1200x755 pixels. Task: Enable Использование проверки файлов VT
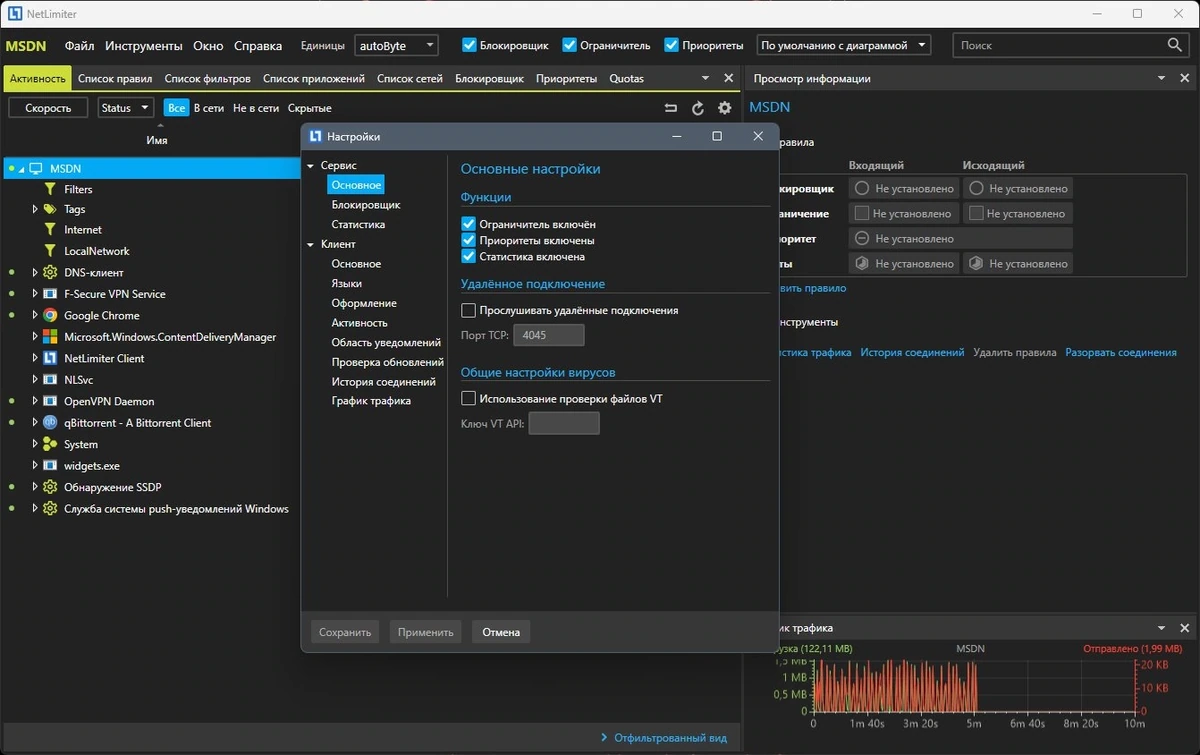tap(468, 398)
